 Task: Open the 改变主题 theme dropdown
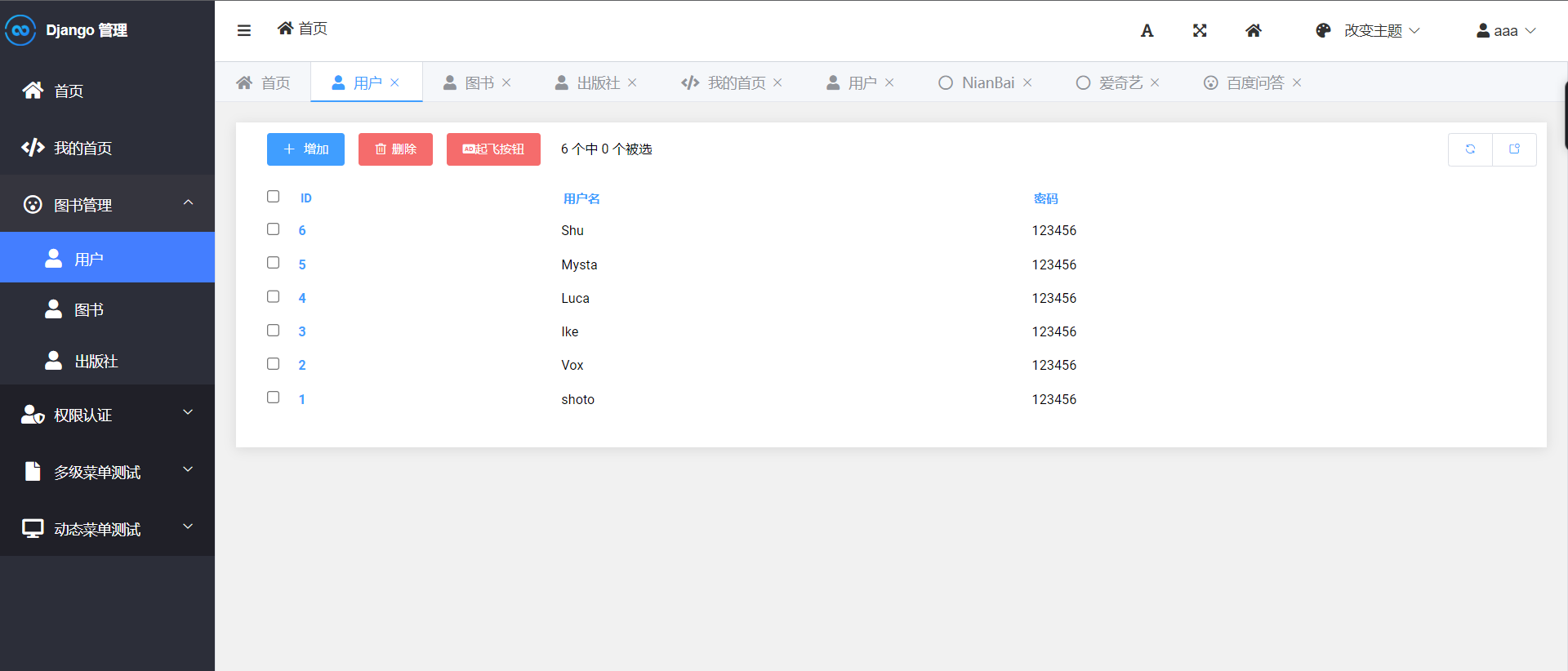click(1368, 31)
